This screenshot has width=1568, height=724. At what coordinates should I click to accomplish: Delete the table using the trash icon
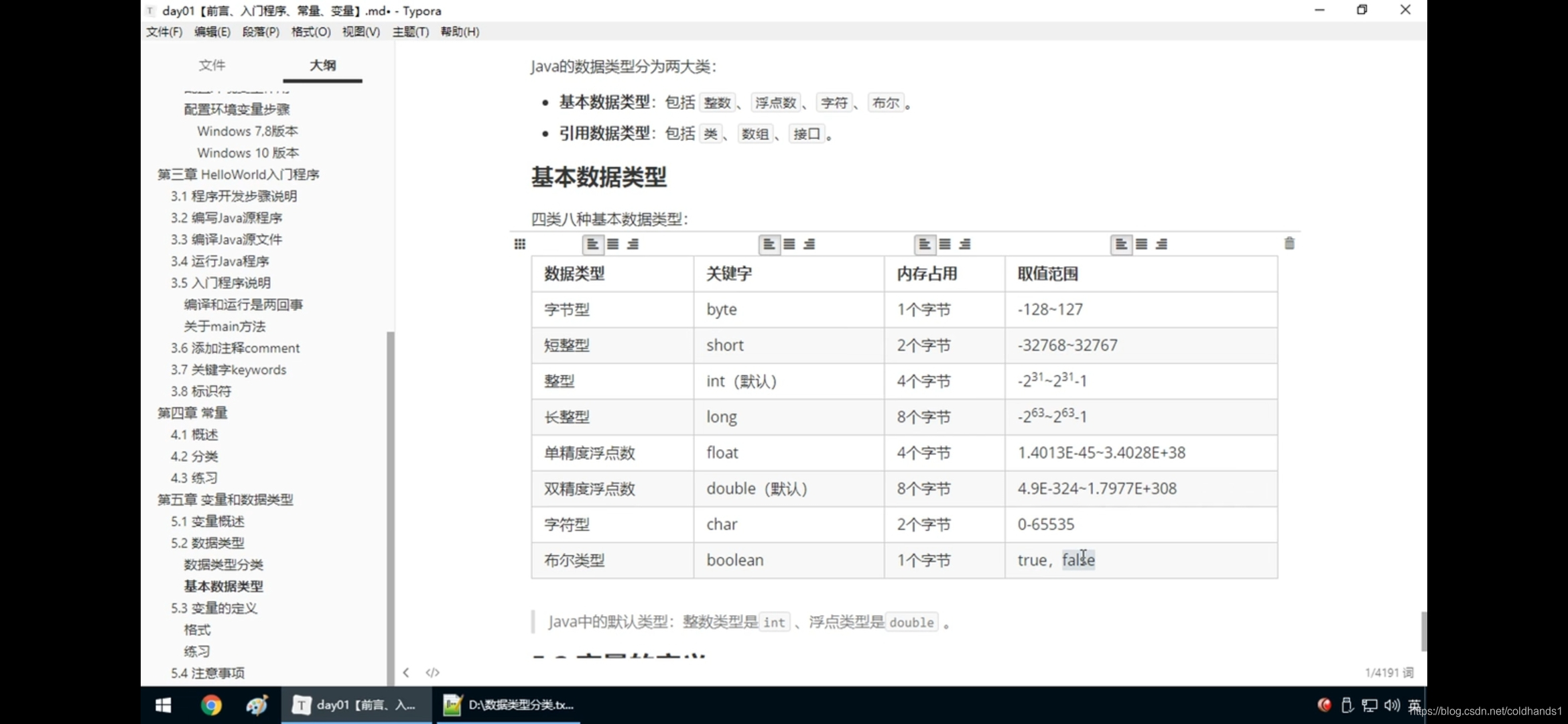tap(1289, 243)
